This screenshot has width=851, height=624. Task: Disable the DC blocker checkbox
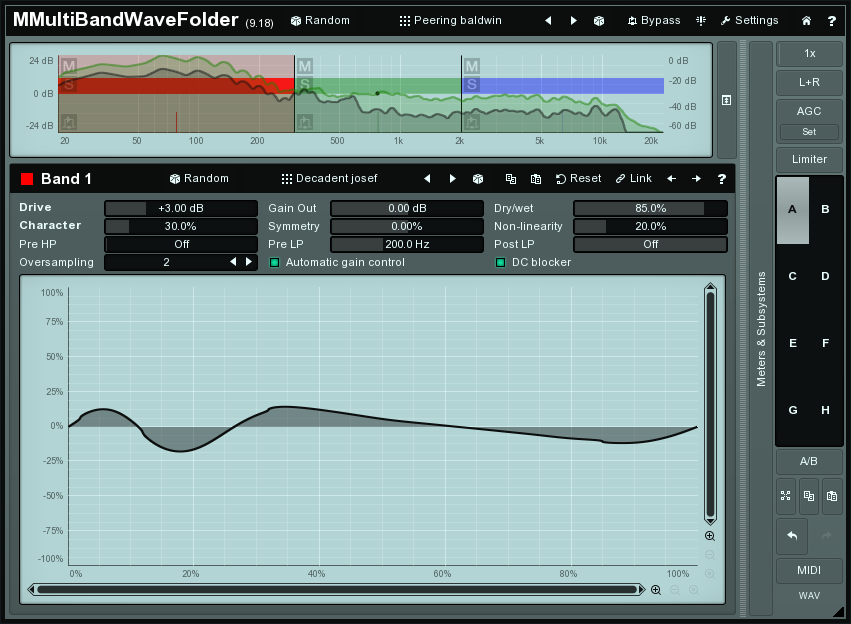(501, 262)
